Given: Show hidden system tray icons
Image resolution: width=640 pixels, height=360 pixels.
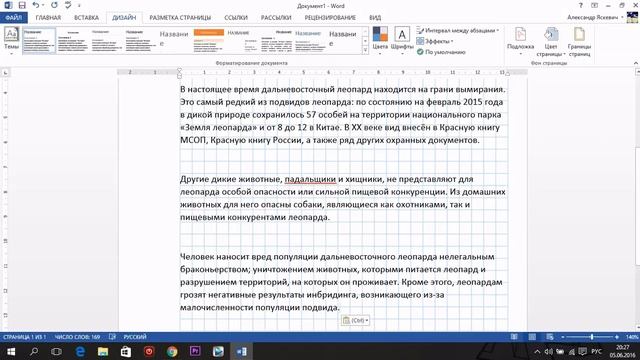Looking at the screenshot, I should pos(537,351).
